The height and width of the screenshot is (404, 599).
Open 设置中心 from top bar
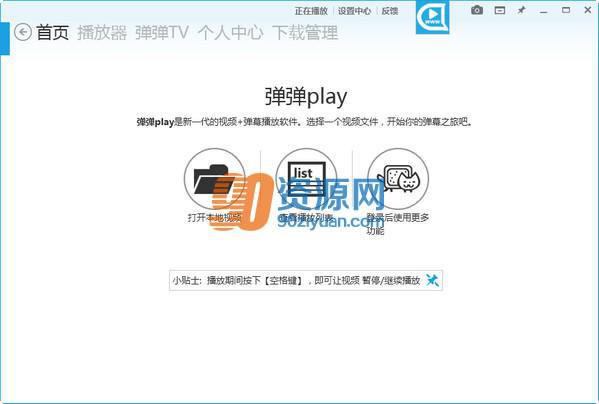point(355,11)
